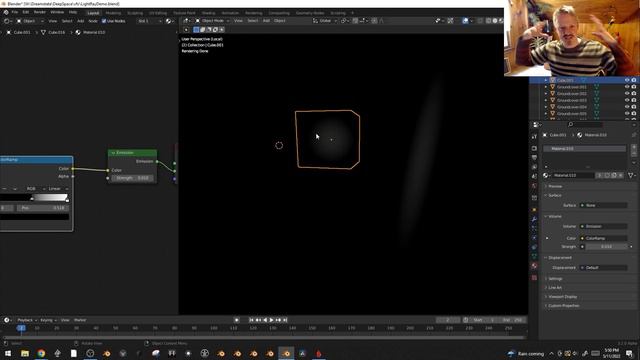The height and width of the screenshot is (360, 640).
Task: Click the play animation button
Action: [271, 320]
